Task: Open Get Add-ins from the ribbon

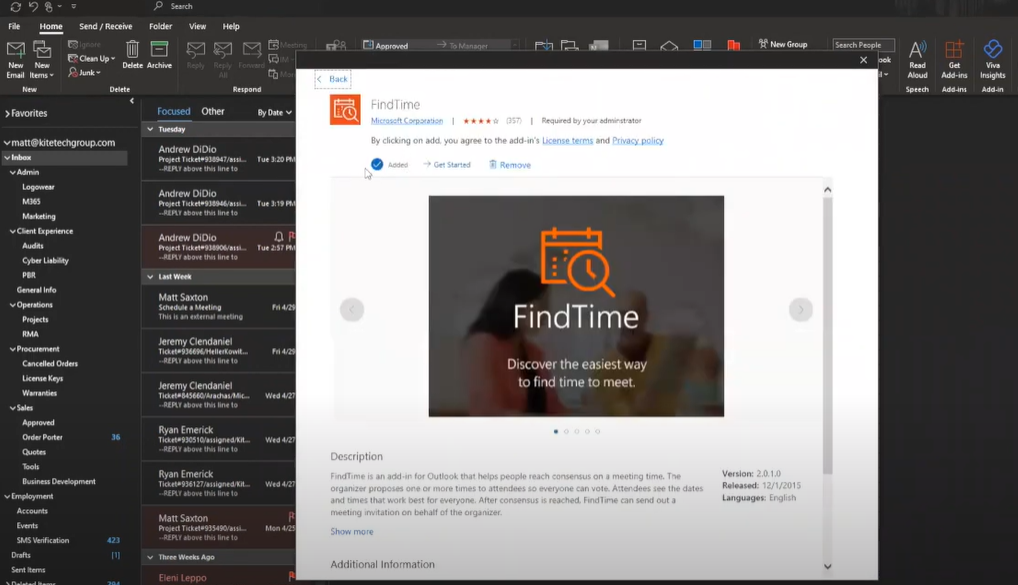Action: 954,59
